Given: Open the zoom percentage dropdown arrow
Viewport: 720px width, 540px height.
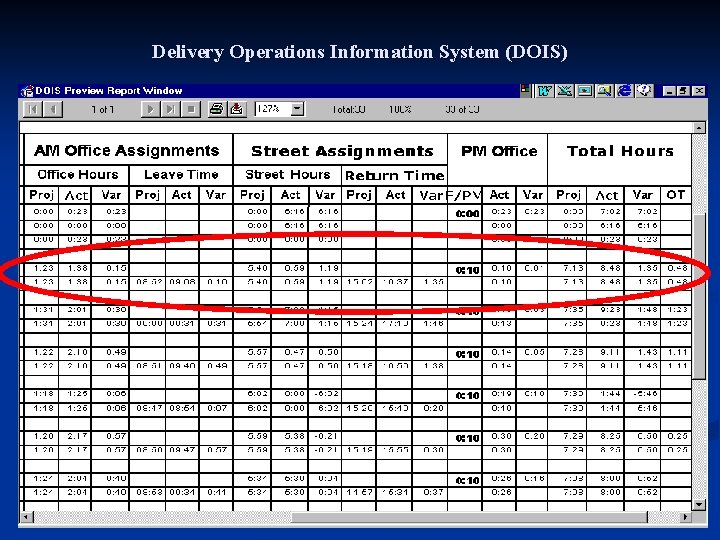Looking at the screenshot, I should point(298,109).
